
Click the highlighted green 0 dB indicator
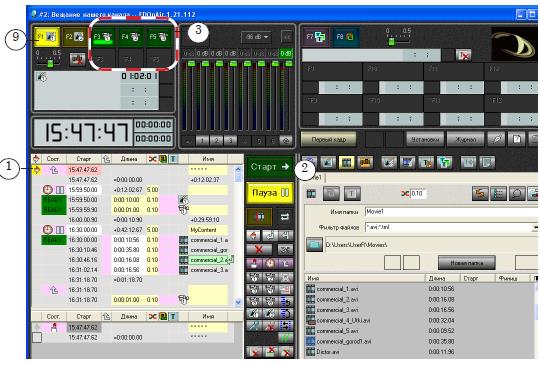[286, 53]
